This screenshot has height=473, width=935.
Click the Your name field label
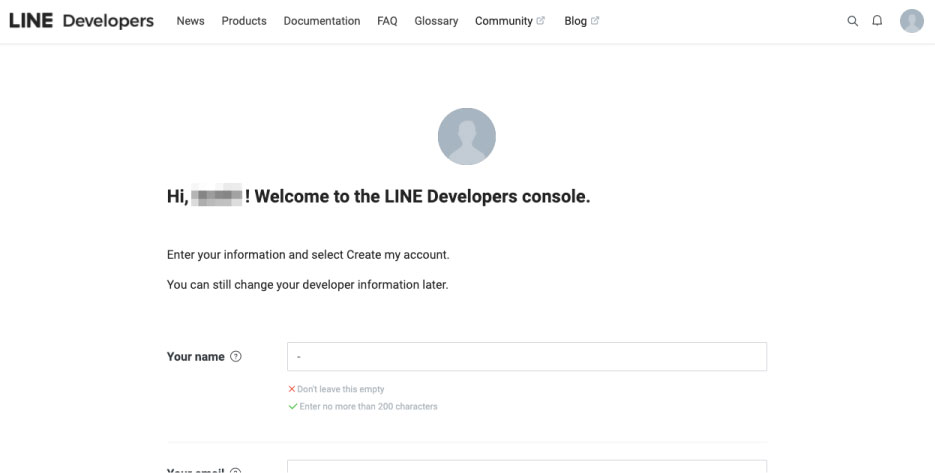coord(196,357)
